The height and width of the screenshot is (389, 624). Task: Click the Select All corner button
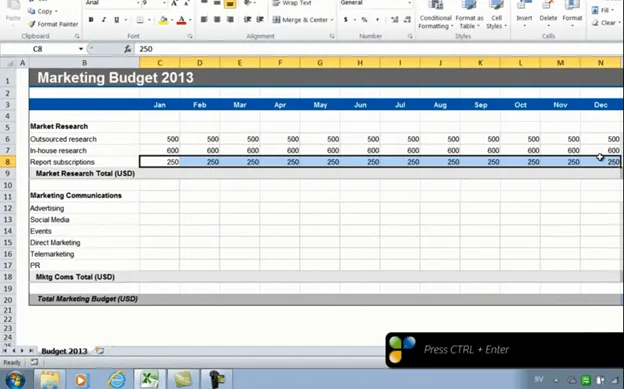pos(8,63)
